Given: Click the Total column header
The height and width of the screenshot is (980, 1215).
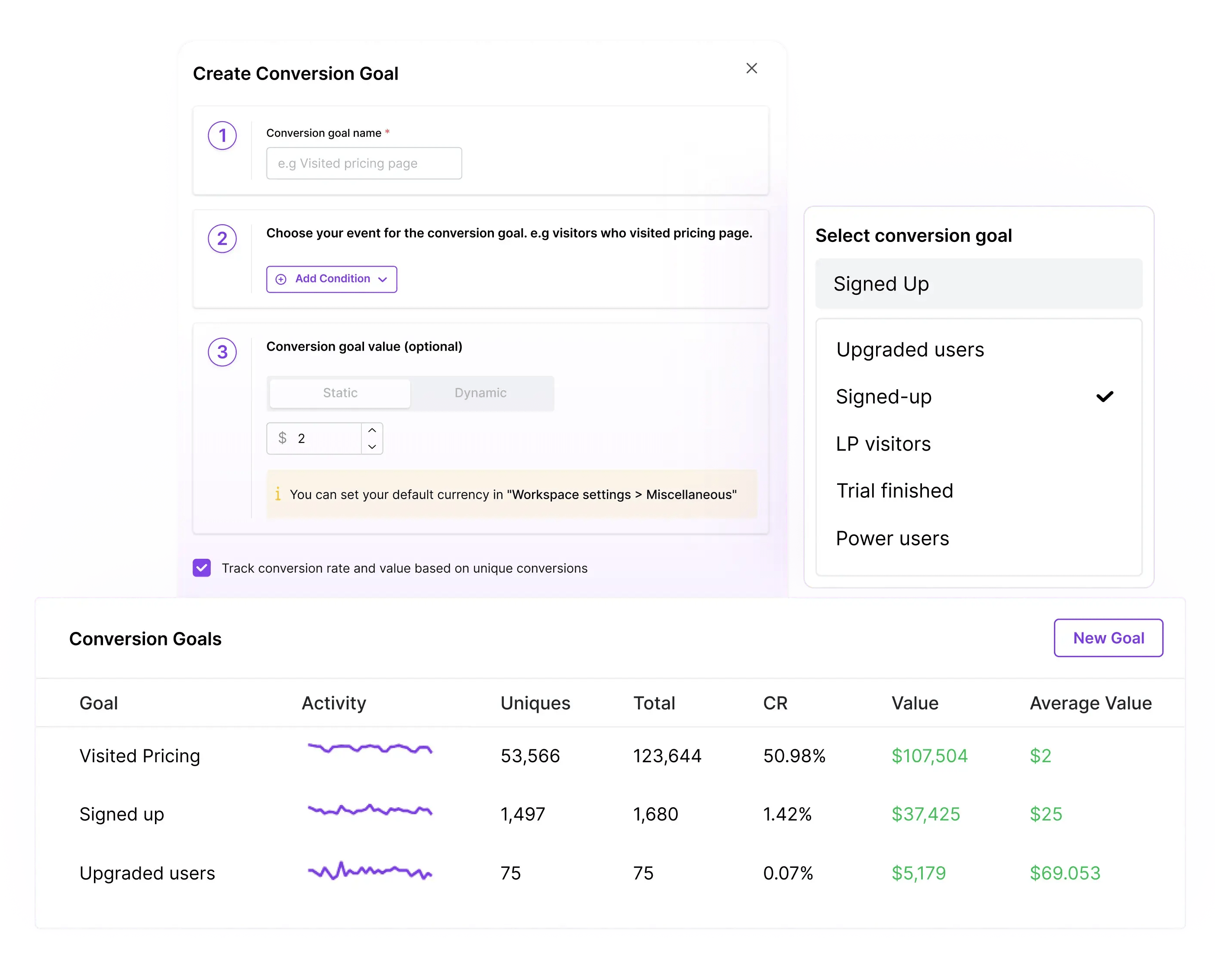Looking at the screenshot, I should point(654,703).
